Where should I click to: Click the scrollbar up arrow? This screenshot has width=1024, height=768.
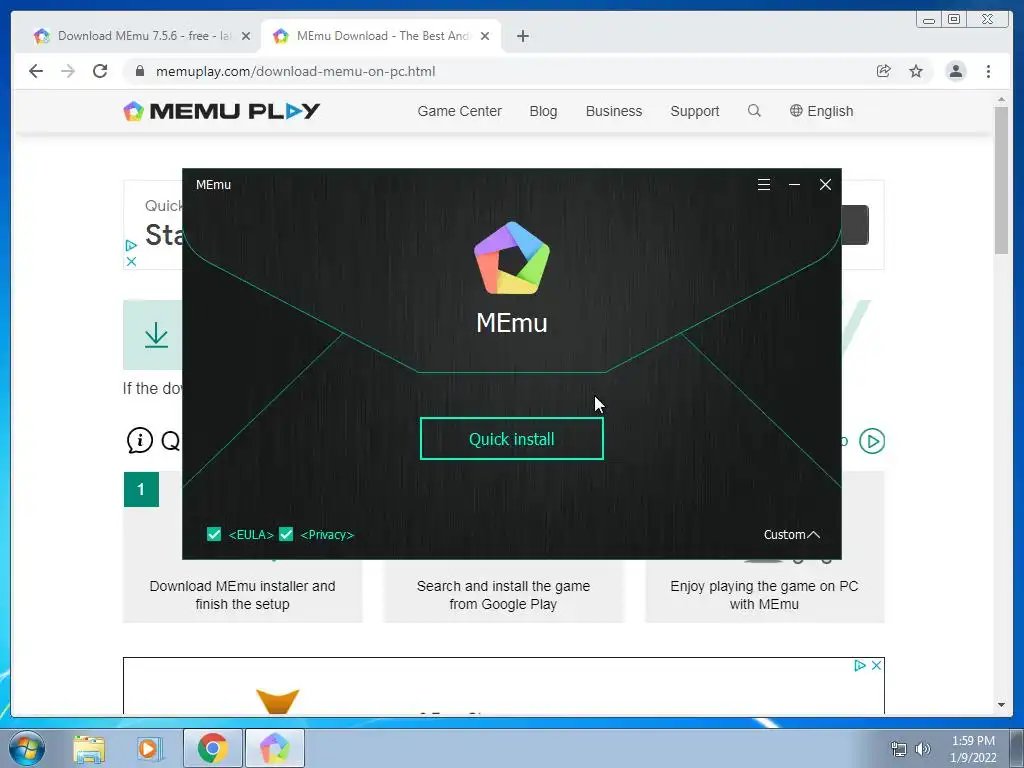coord(1001,99)
